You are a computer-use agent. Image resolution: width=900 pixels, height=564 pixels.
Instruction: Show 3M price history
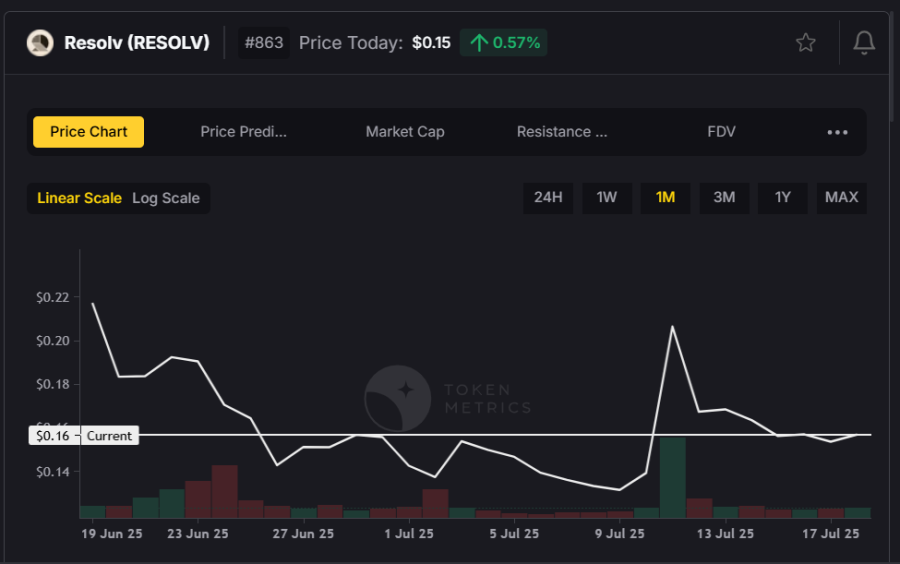tap(724, 197)
